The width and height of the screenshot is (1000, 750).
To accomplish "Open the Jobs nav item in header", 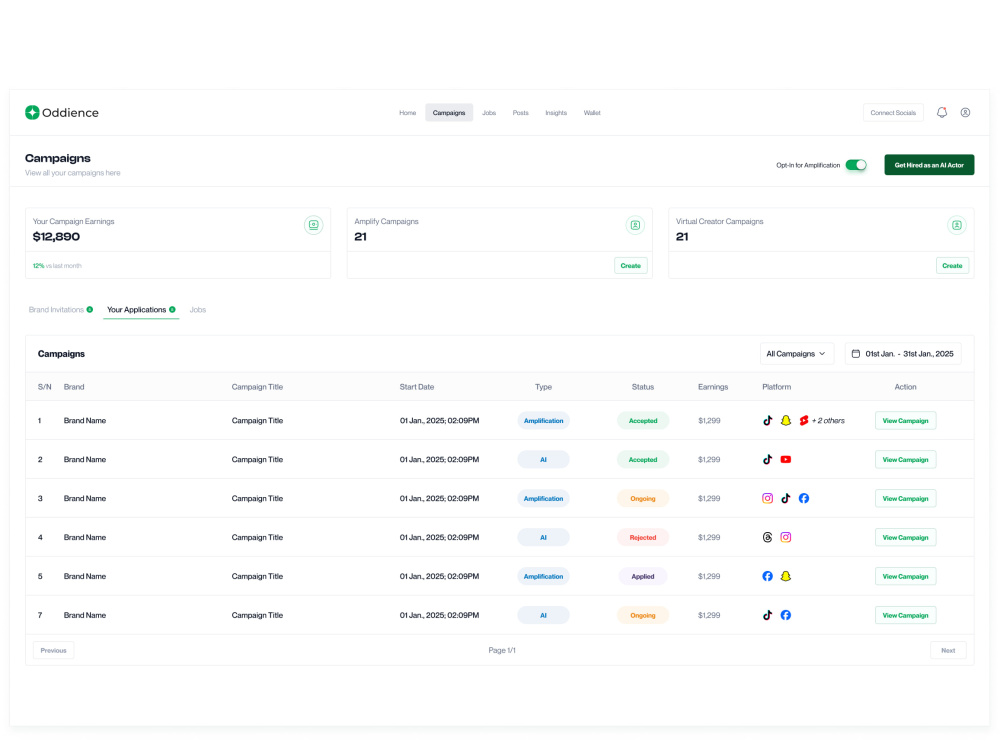I will pos(489,112).
